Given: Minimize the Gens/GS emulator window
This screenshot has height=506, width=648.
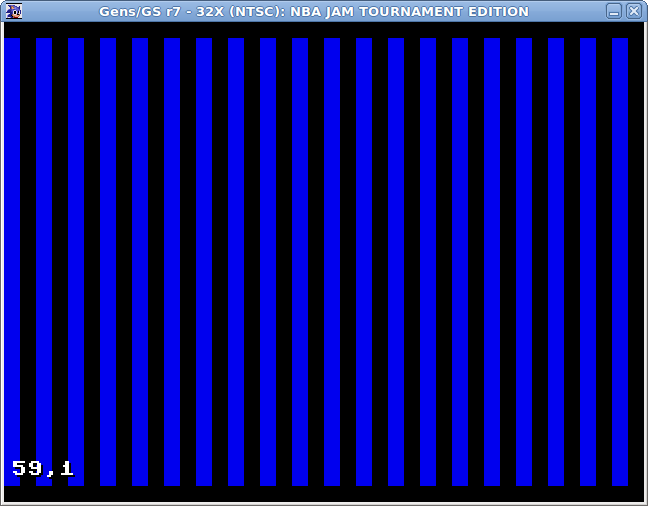Looking at the screenshot, I should [614, 12].
